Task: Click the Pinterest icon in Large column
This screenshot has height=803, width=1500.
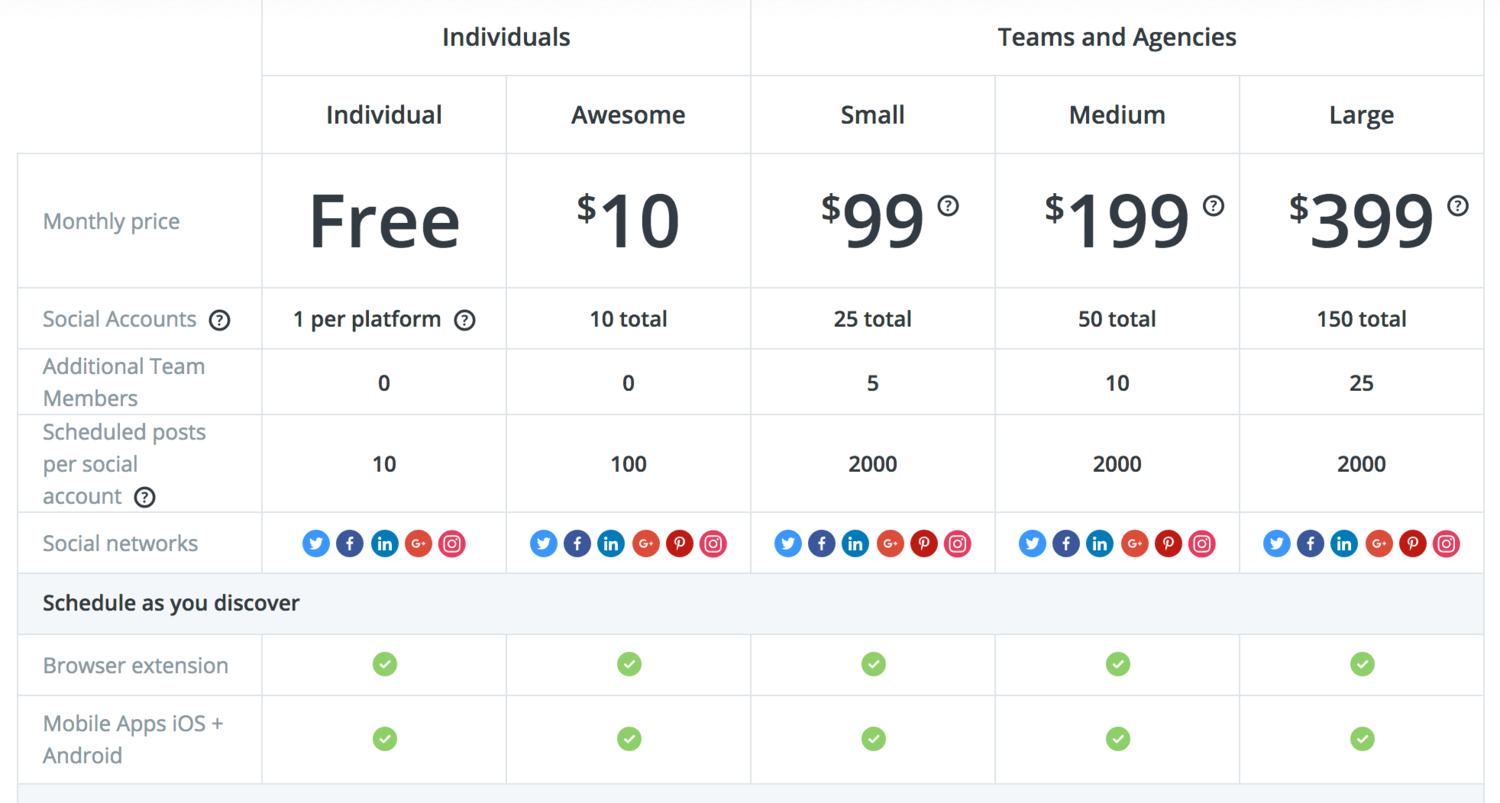Action: click(1412, 544)
